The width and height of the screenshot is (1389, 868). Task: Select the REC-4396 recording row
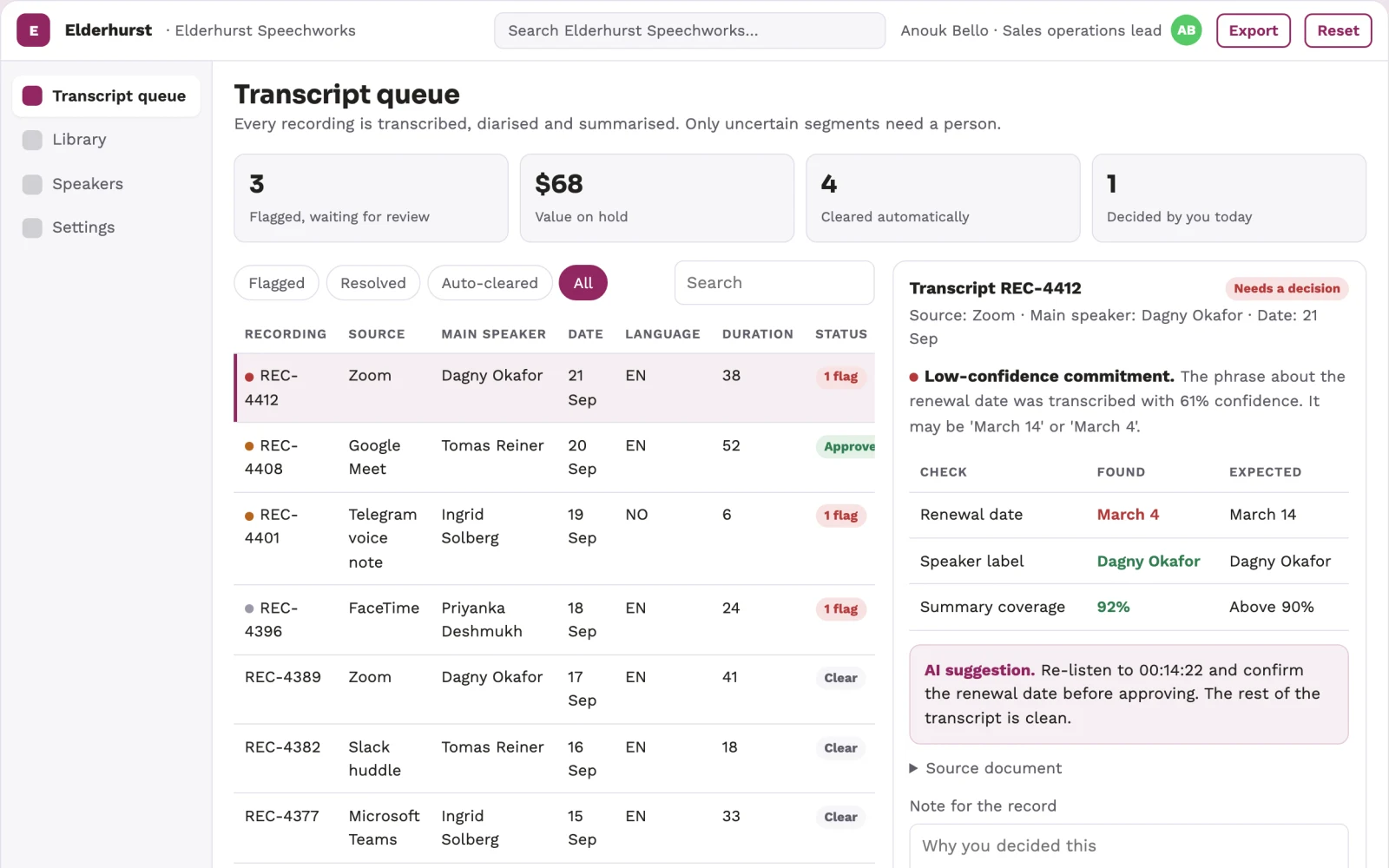click(x=555, y=620)
